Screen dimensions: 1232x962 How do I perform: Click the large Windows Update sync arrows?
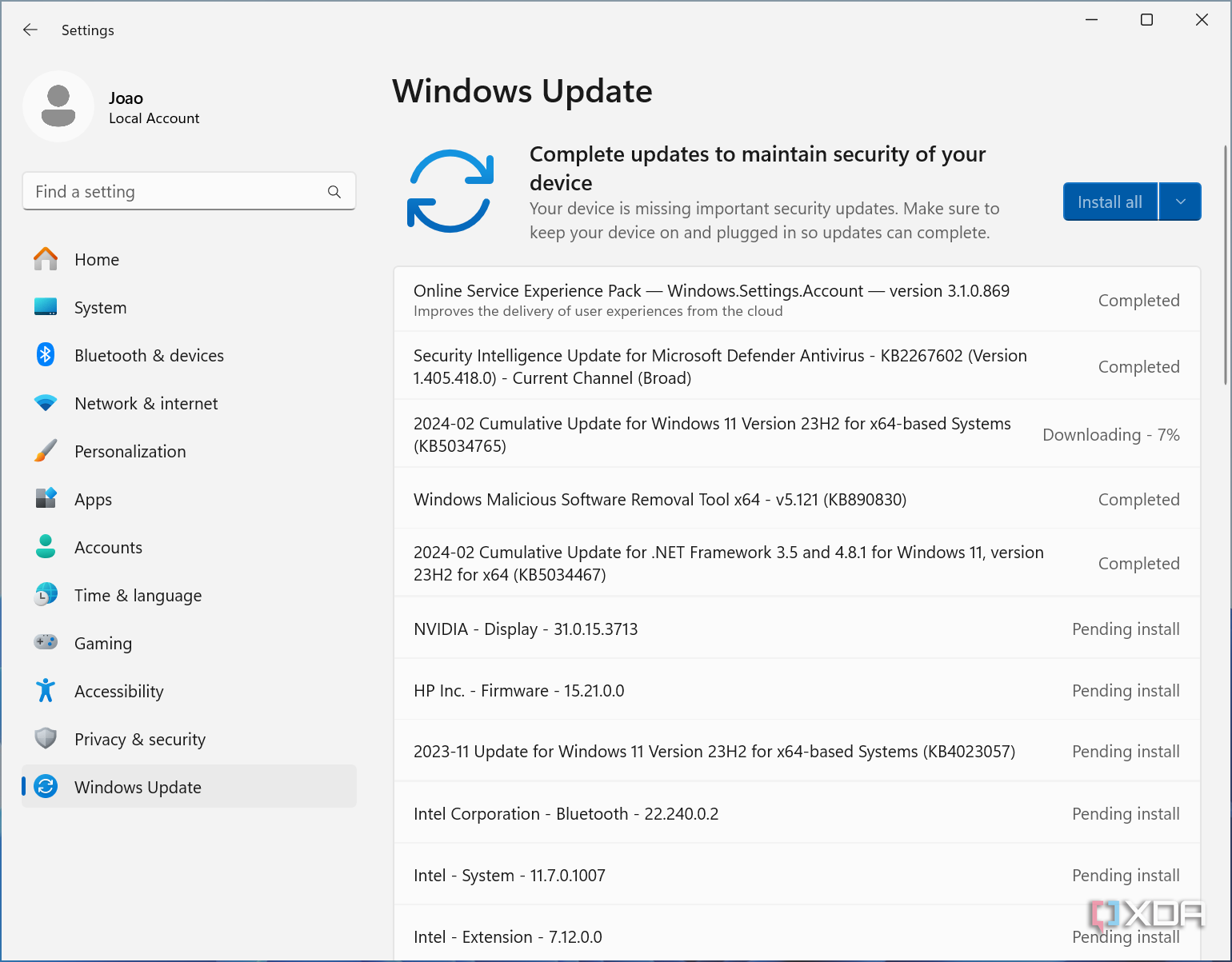pos(450,191)
